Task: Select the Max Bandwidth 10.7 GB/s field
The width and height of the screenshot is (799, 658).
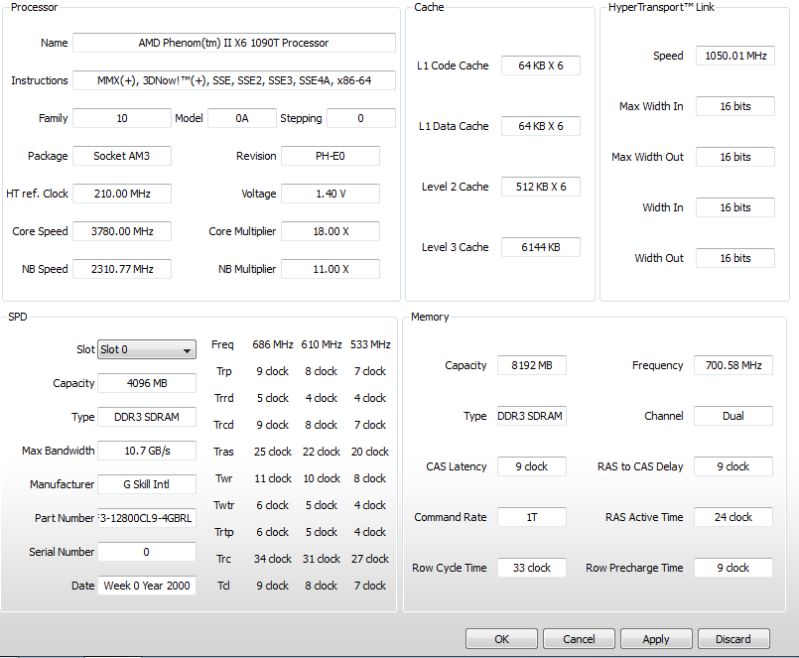Action: (147, 451)
